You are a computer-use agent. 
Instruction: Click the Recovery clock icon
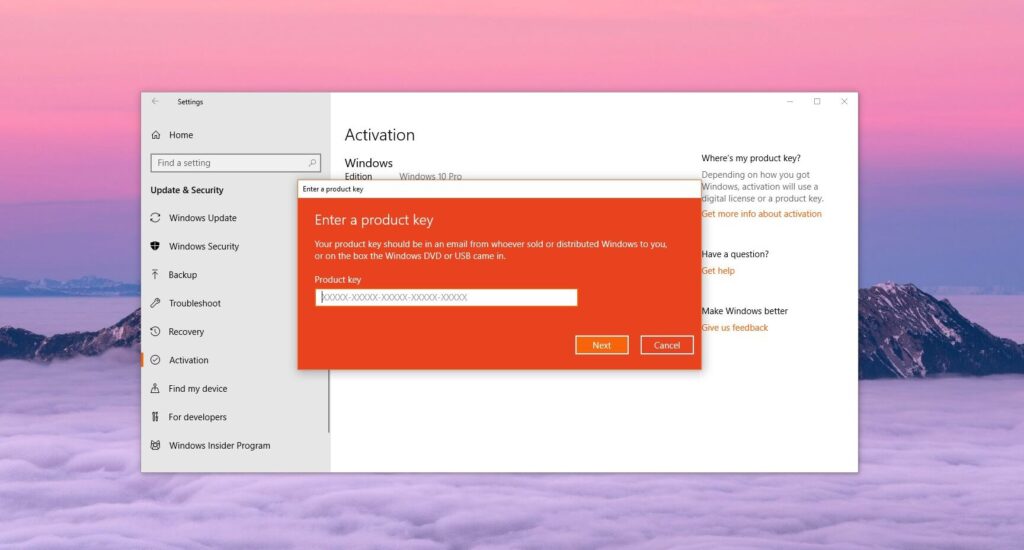155,331
